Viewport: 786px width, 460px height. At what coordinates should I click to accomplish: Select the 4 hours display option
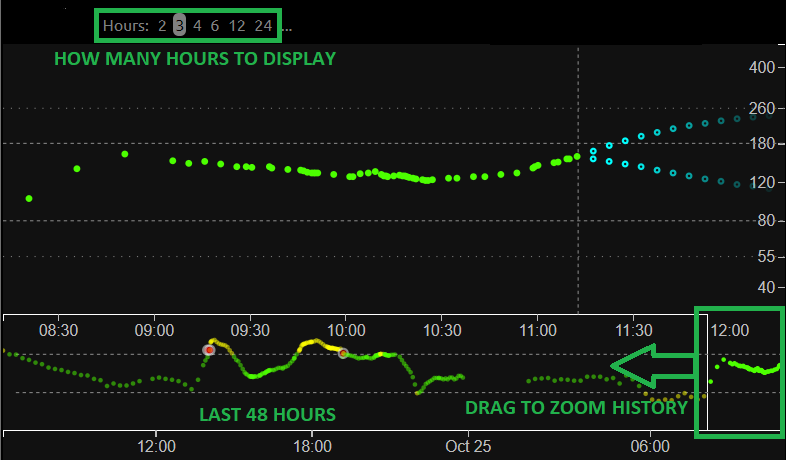click(x=197, y=26)
